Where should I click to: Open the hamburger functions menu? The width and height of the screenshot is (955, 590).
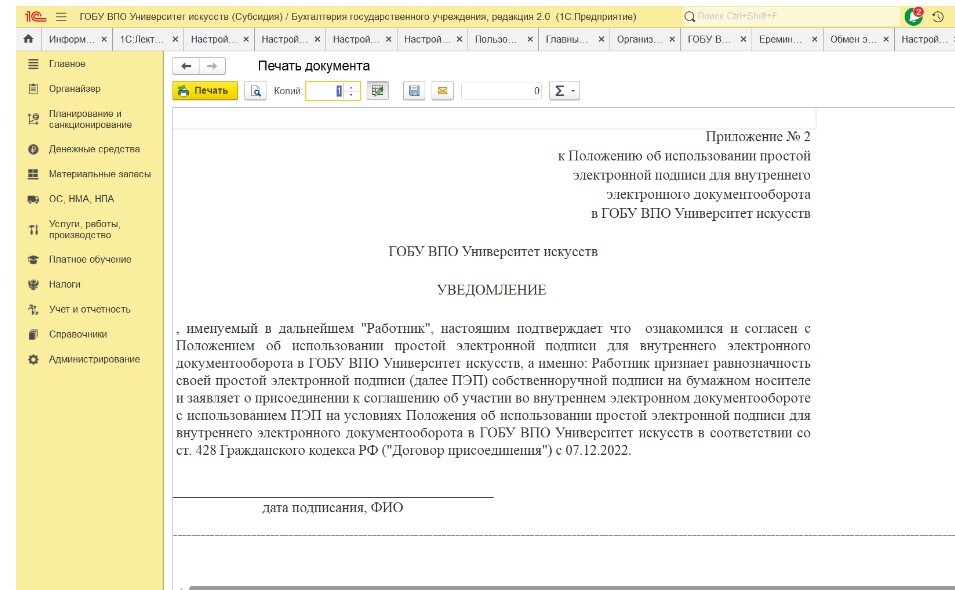[61, 16]
